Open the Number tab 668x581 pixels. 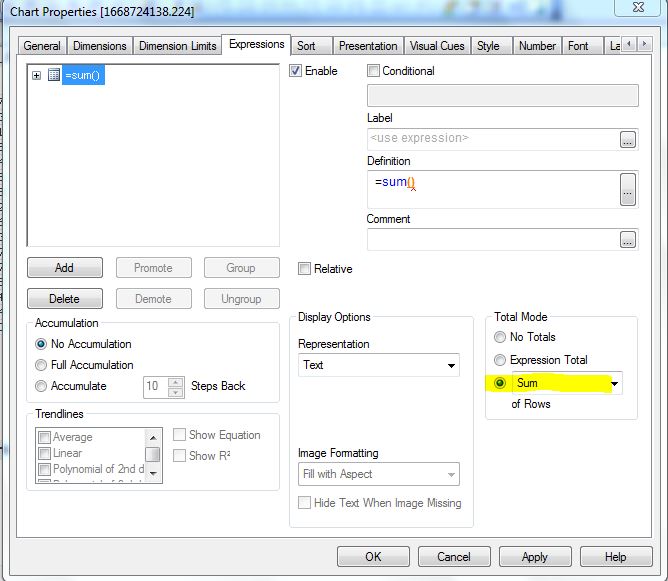tap(537, 46)
